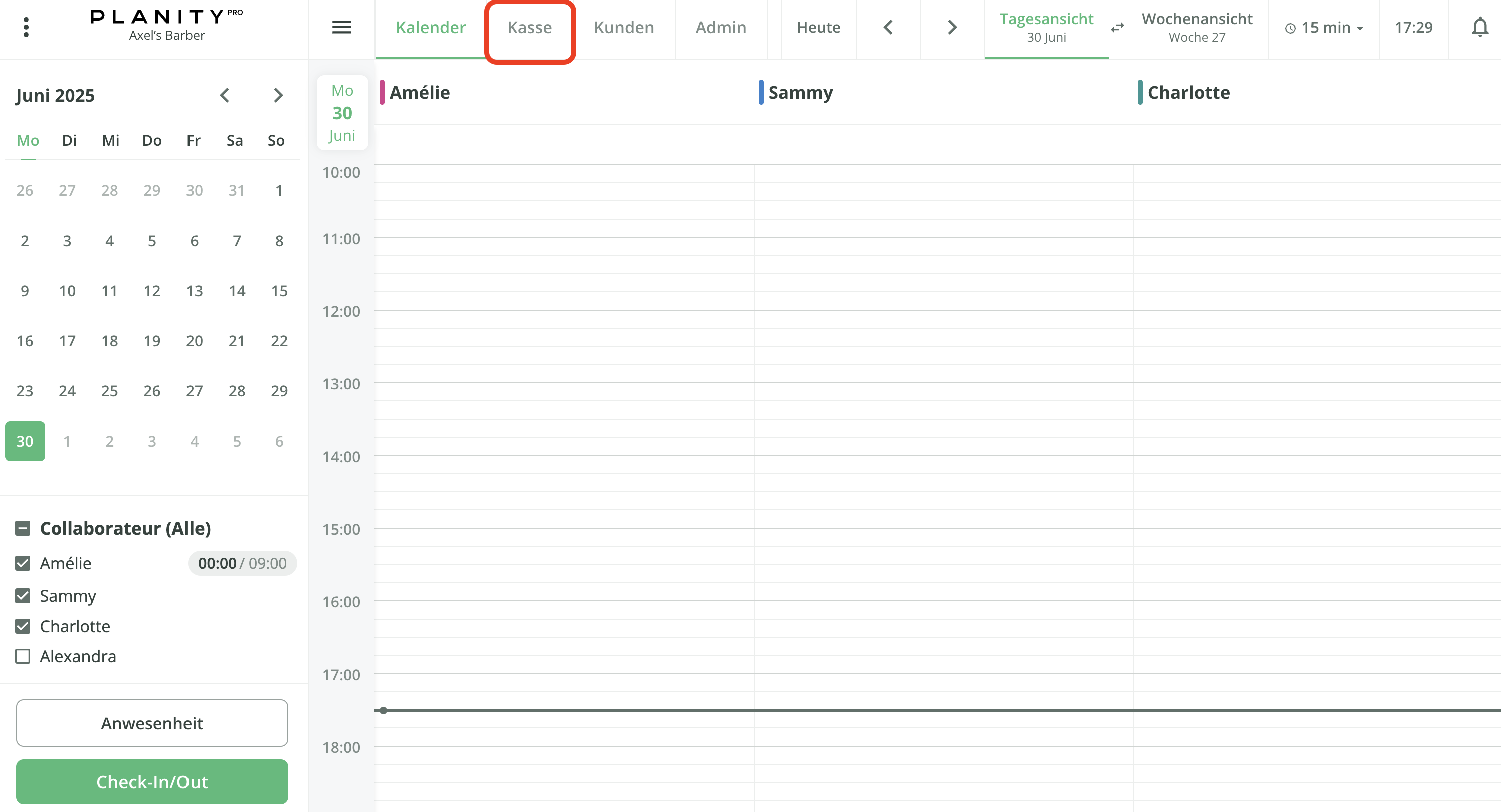Show next month in the mini calendar
Image resolution: width=1501 pixels, height=812 pixels.
(x=278, y=95)
